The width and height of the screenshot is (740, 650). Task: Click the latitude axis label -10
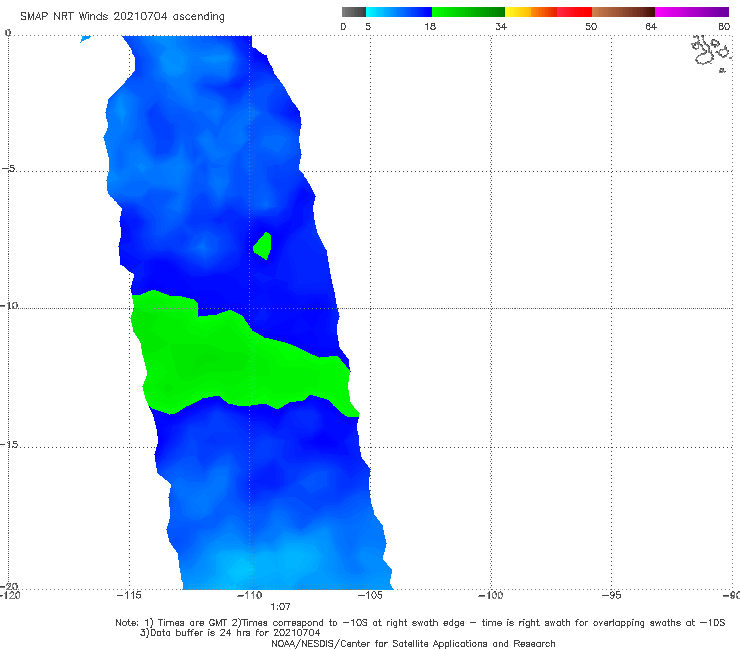(9, 305)
